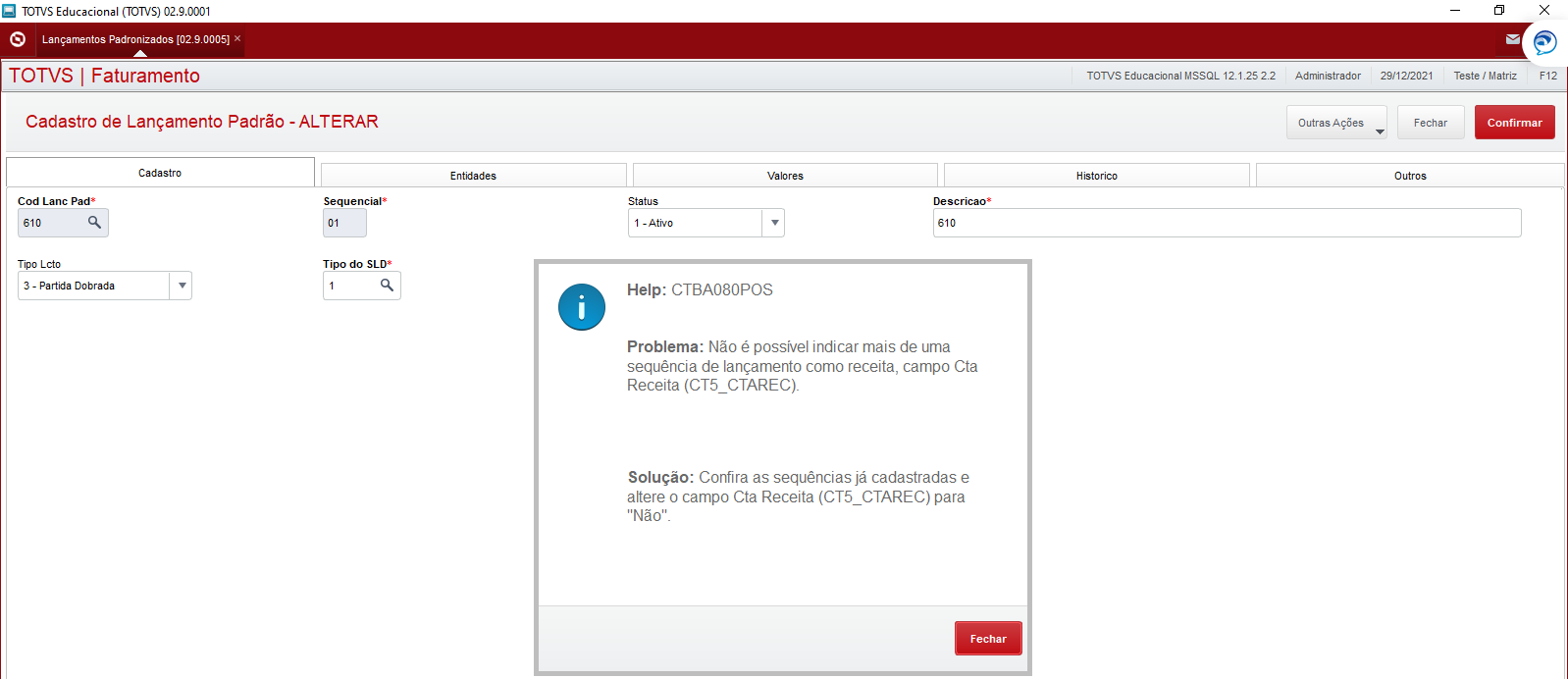Click the Sequencial field
The width and height of the screenshot is (1568, 679).
click(x=344, y=223)
